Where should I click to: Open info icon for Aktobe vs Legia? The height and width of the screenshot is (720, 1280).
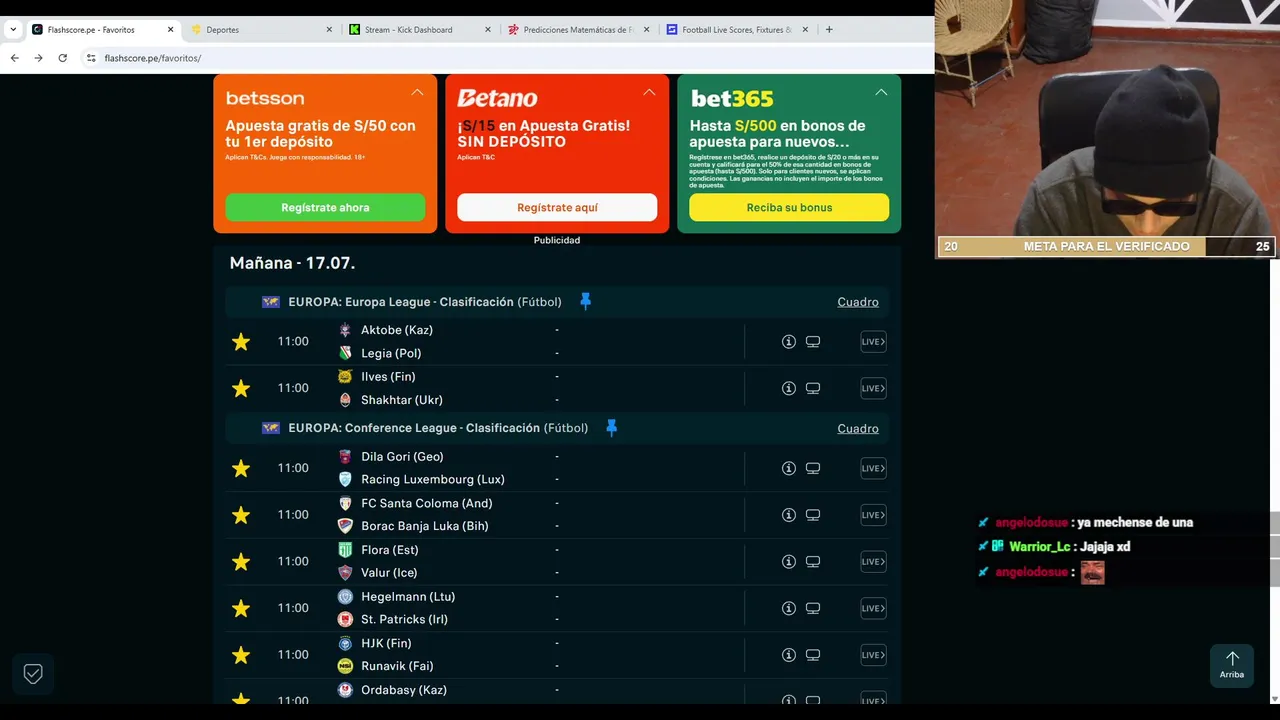click(789, 342)
